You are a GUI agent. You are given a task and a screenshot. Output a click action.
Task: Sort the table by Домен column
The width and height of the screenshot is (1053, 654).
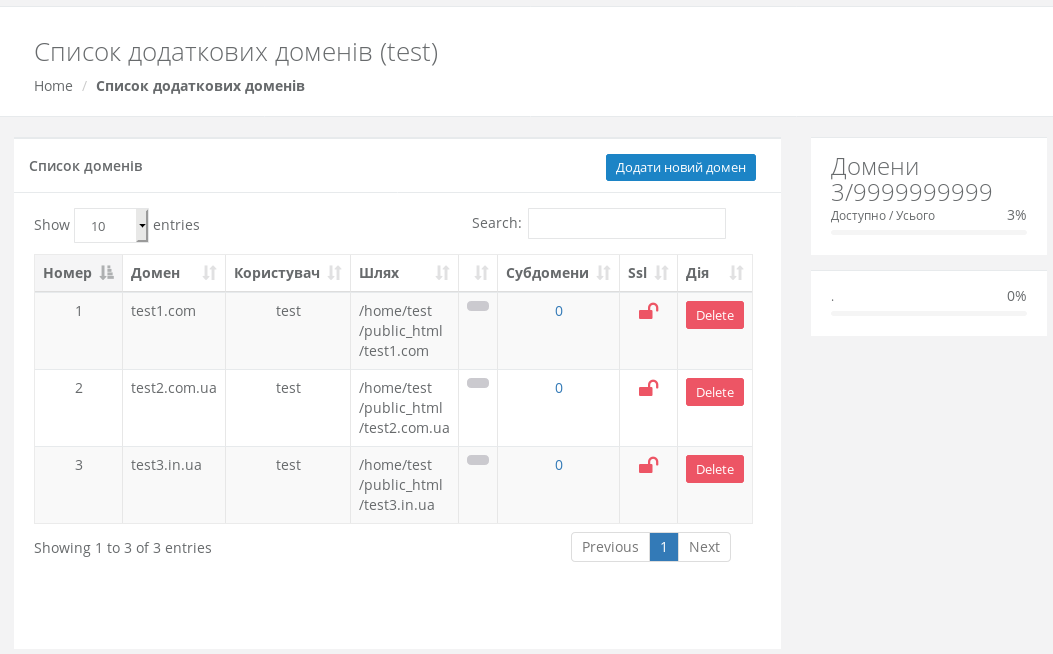click(173, 273)
